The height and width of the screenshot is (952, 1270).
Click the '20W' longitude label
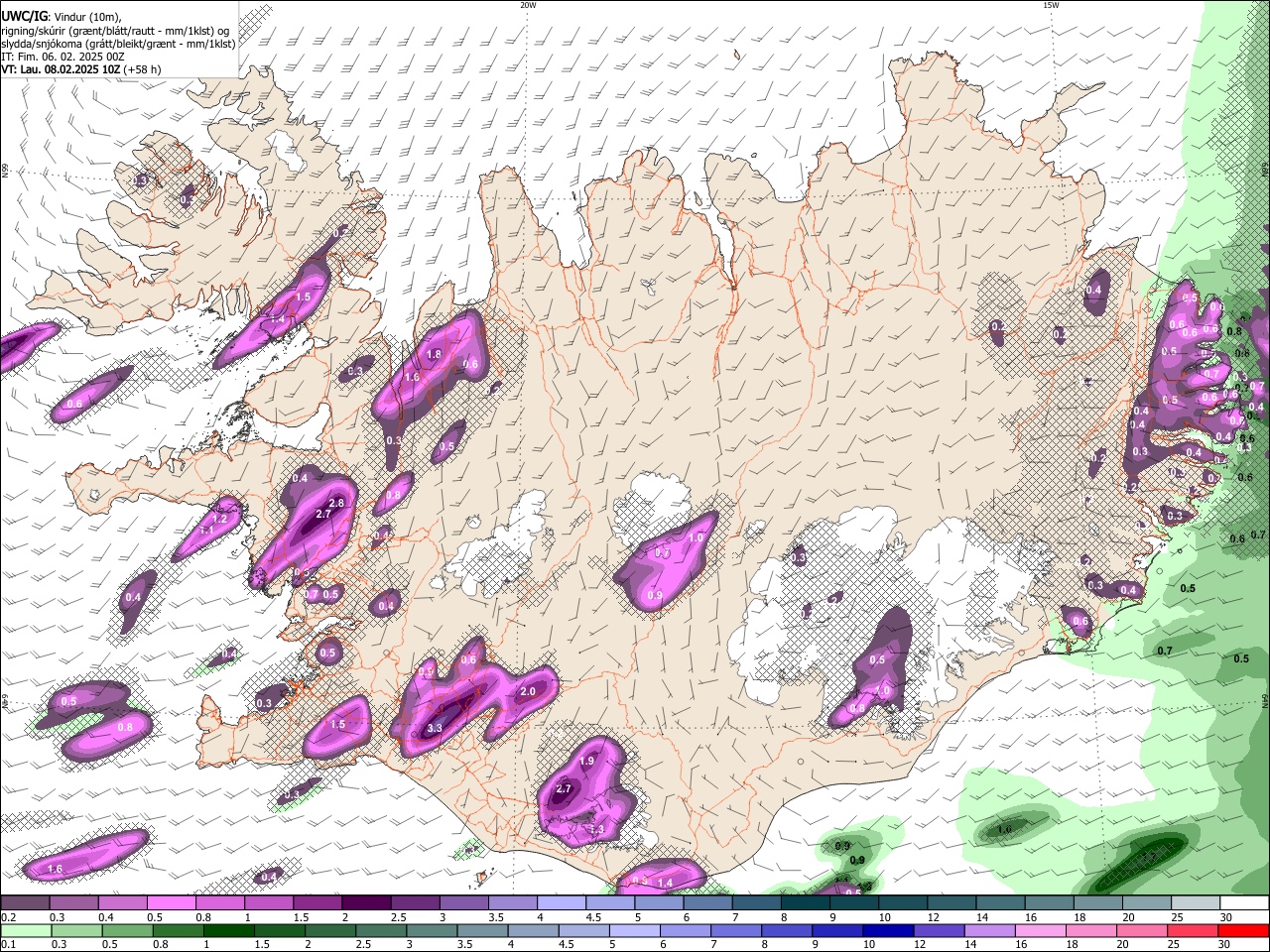(x=528, y=5)
